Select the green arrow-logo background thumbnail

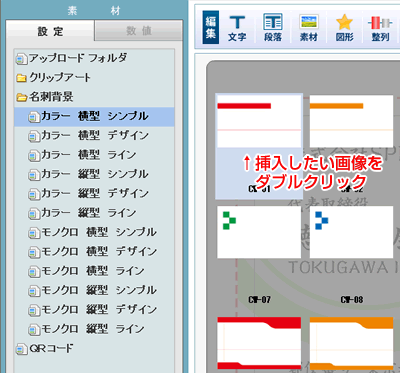(x=259, y=232)
